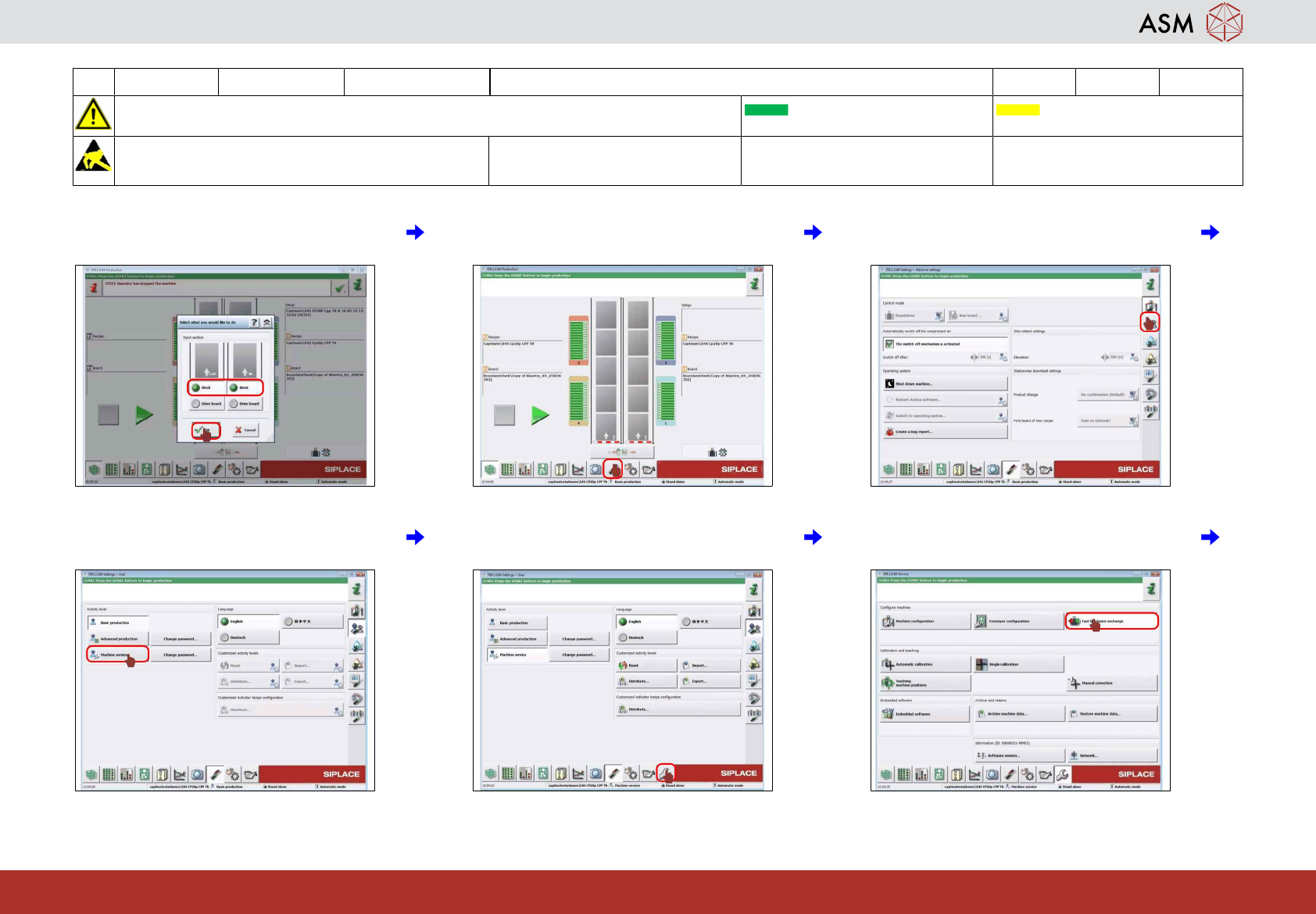Screen dimensions: 1316x914
Task: Open Machine configuration in the Service screenshot
Action: 925,621
